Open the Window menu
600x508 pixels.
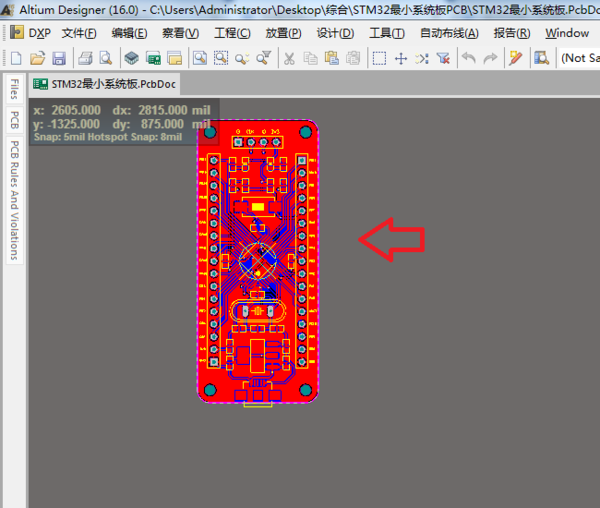coord(567,33)
